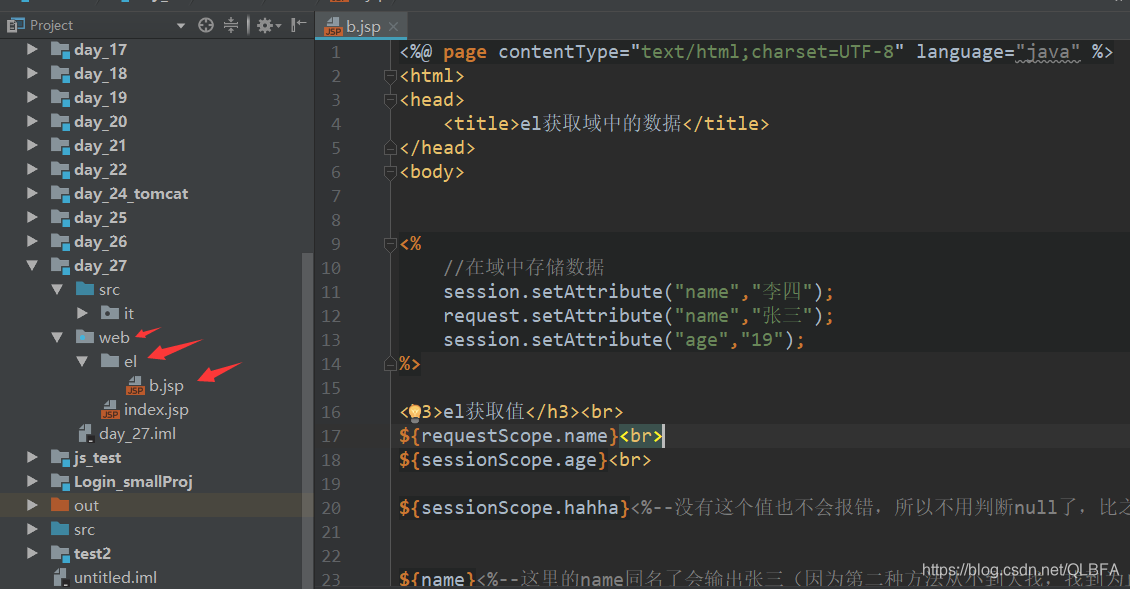Click line number 12 in the gutter
Image resolution: width=1130 pixels, height=589 pixels.
pos(332,316)
